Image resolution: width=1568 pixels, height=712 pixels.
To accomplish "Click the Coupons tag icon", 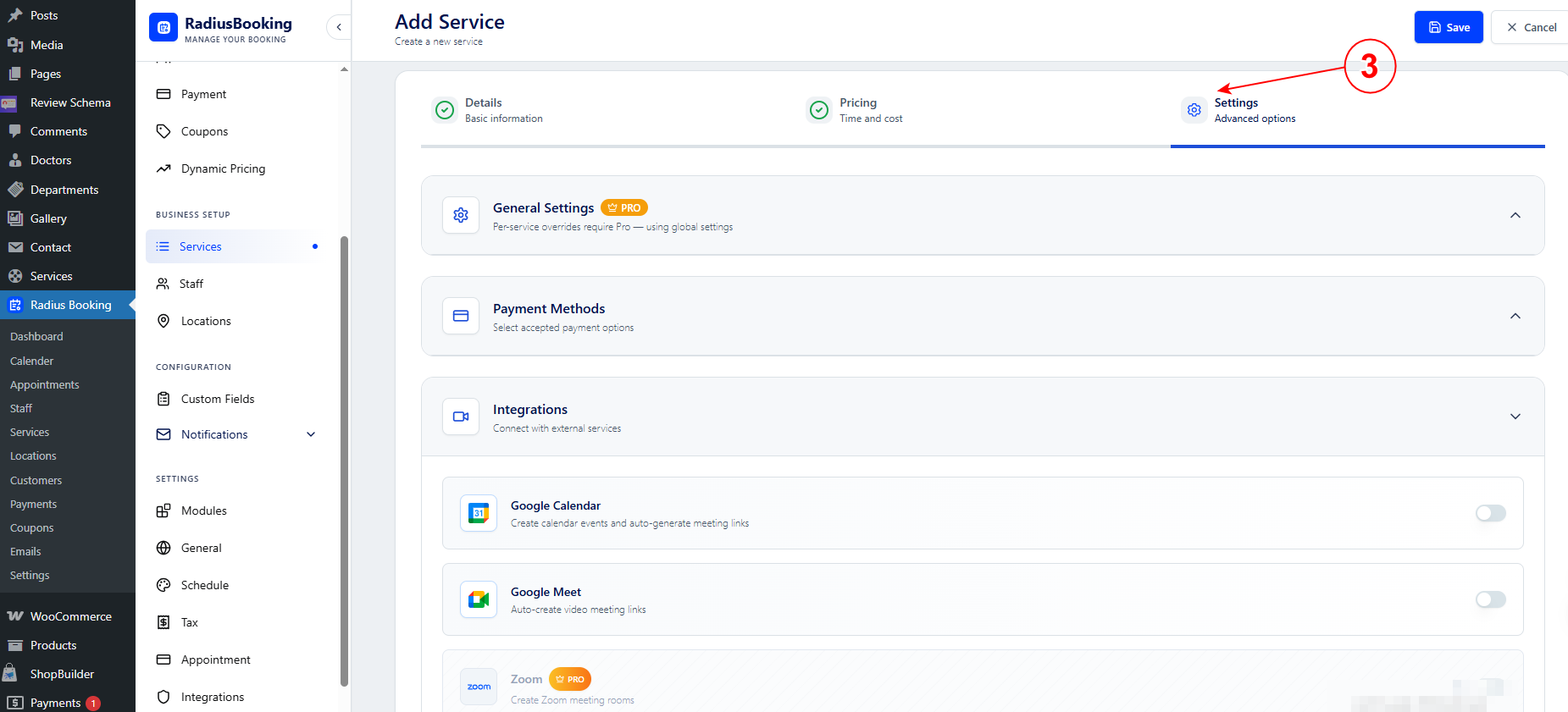I will (163, 131).
